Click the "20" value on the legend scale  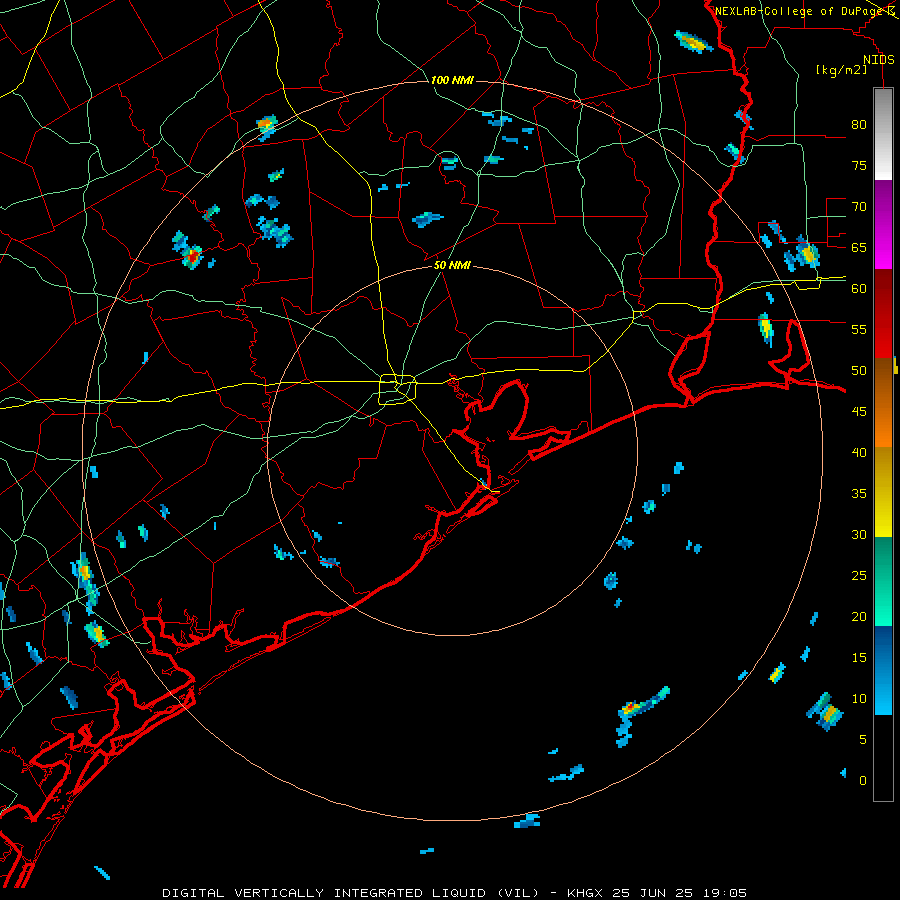click(x=859, y=616)
